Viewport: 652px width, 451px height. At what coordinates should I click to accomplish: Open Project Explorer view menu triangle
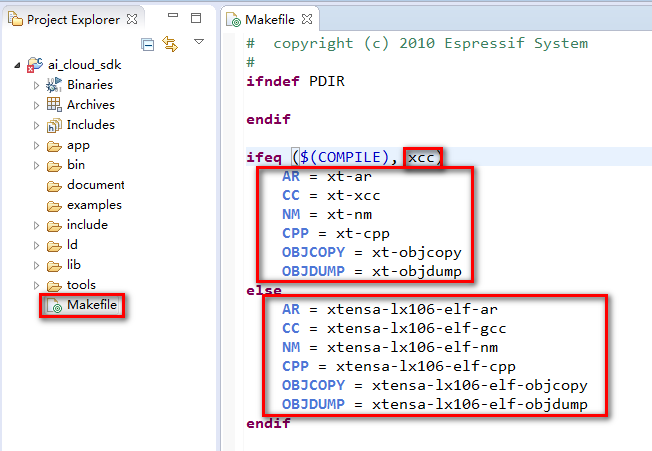tap(199, 42)
